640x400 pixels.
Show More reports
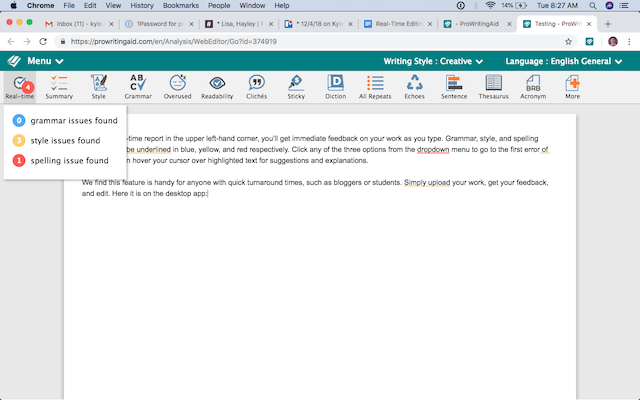[572, 87]
